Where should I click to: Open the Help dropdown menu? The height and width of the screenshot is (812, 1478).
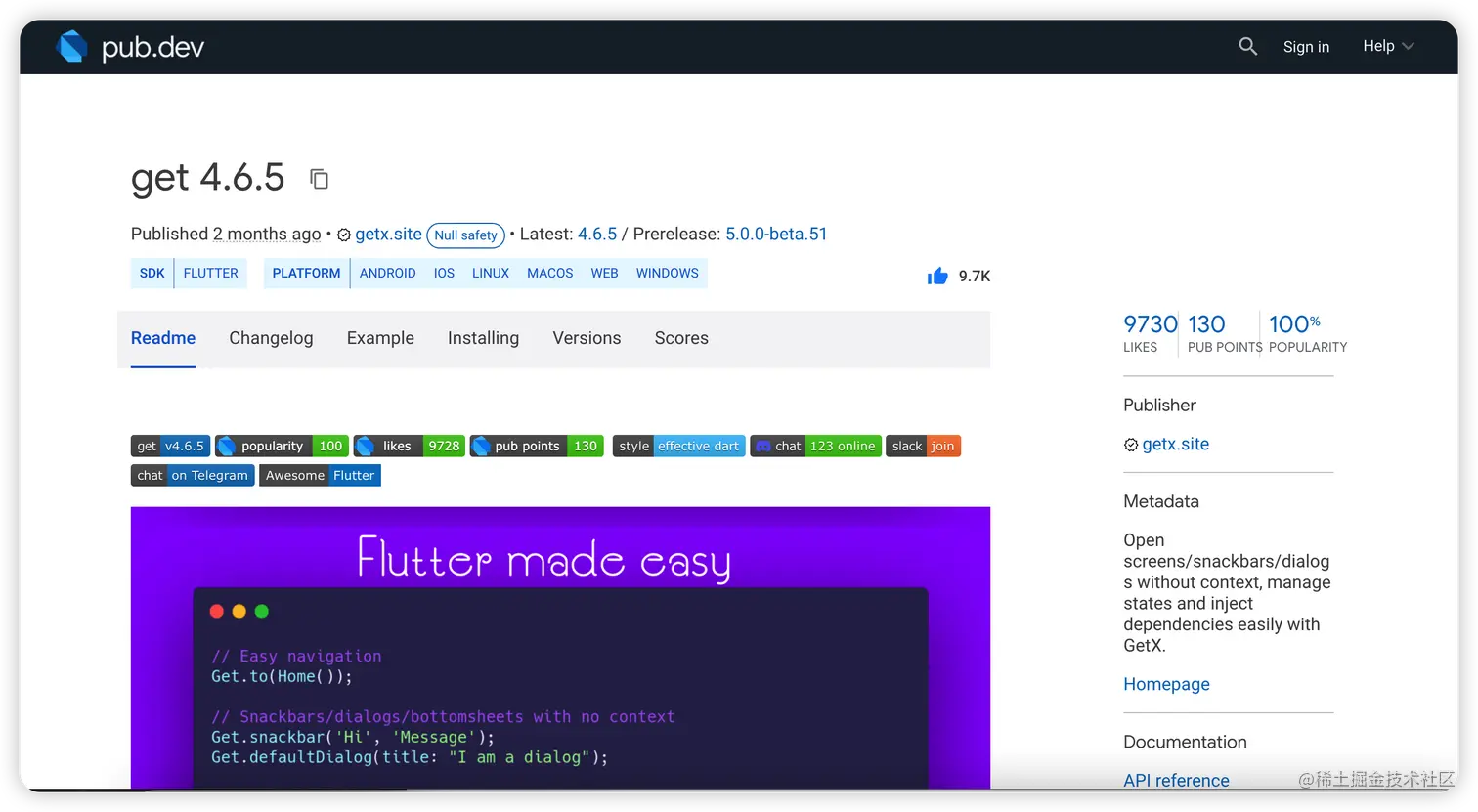point(1388,46)
